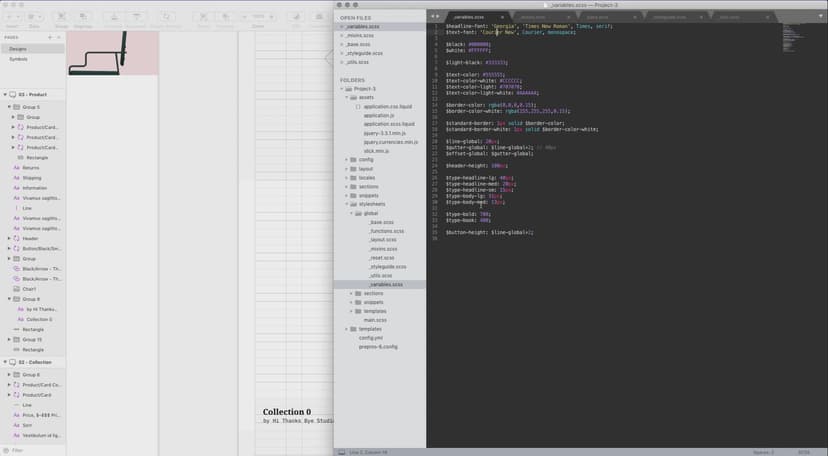
Task: Collapse the 03 - Product artboard
Action: click(4, 94)
